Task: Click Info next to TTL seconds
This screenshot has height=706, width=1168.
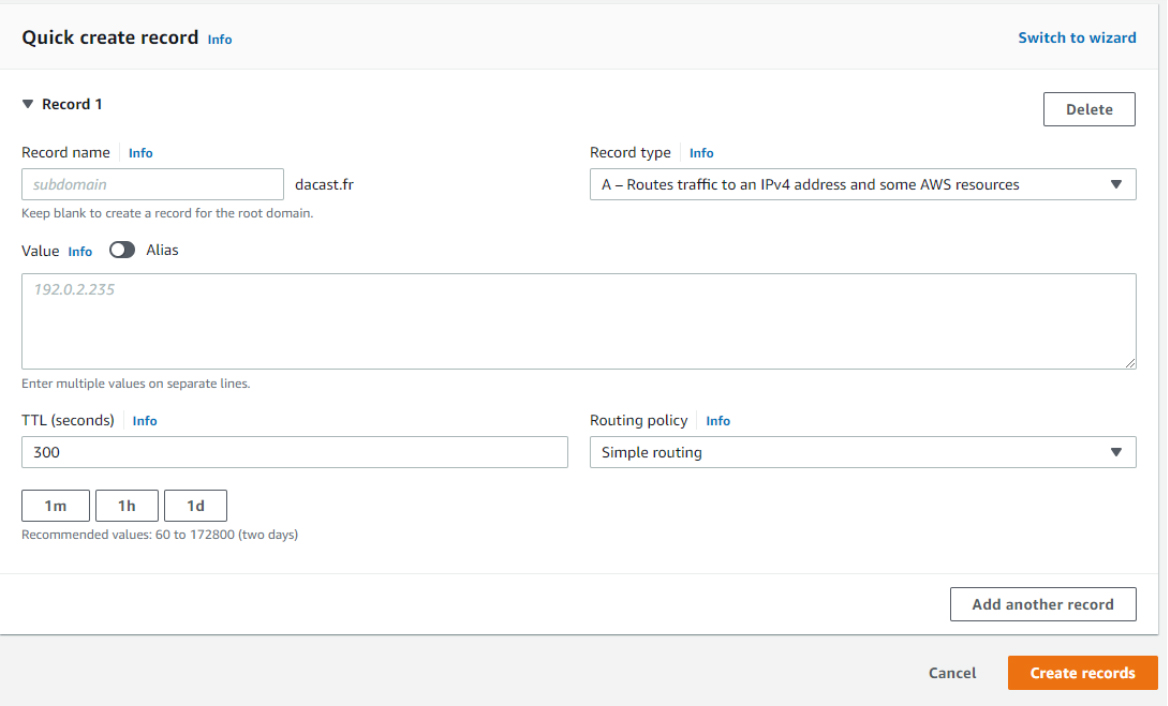Action: point(145,420)
